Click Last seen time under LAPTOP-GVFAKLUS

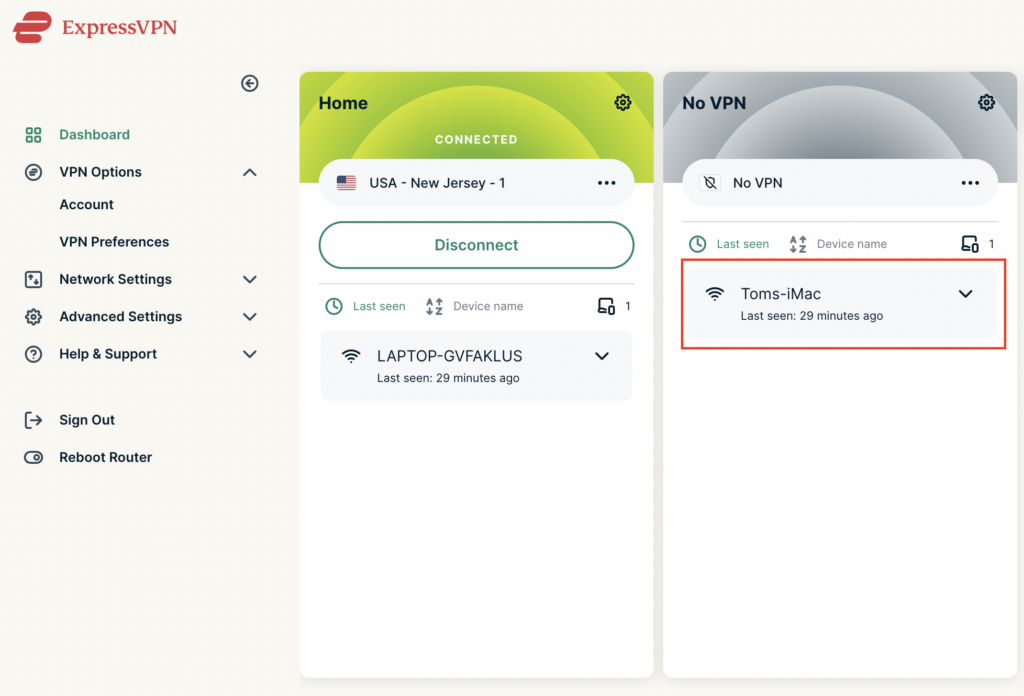(x=448, y=378)
